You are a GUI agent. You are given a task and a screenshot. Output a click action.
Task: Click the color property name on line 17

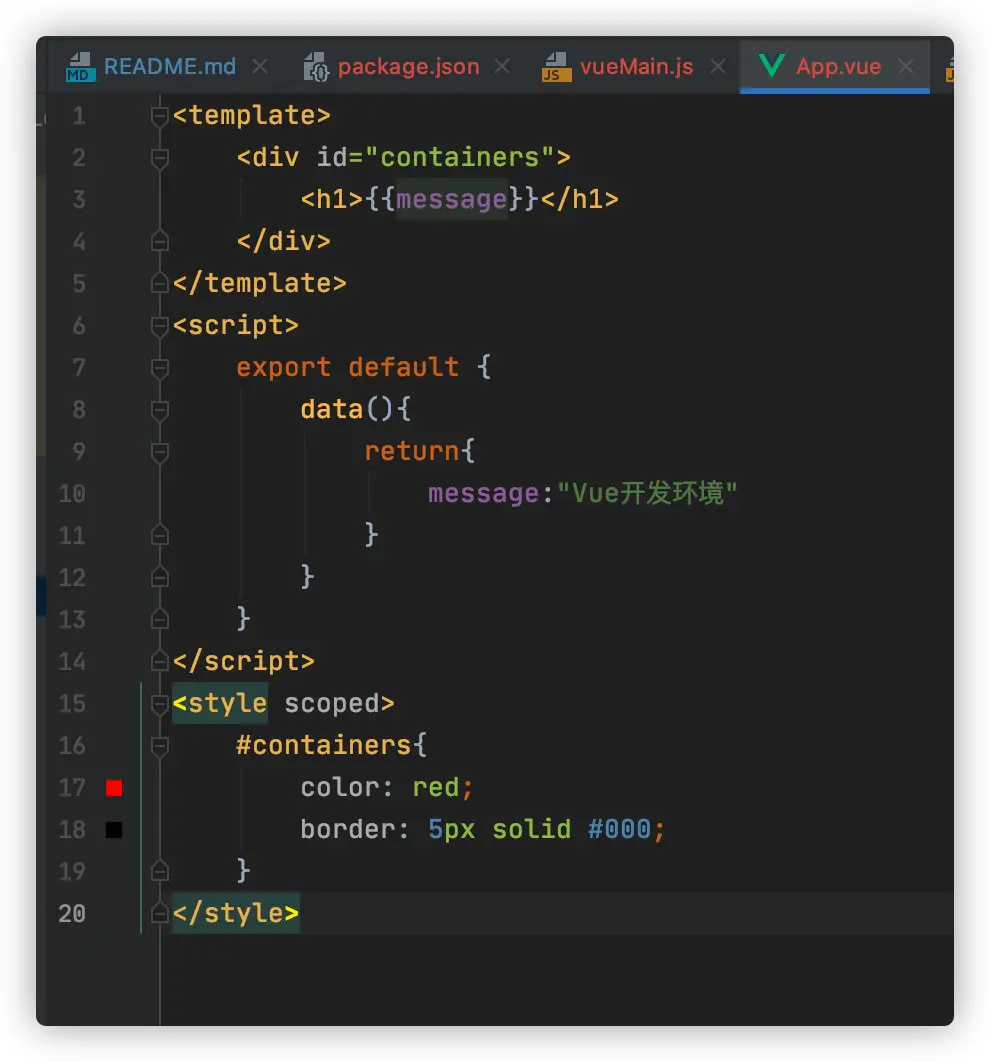point(340,788)
